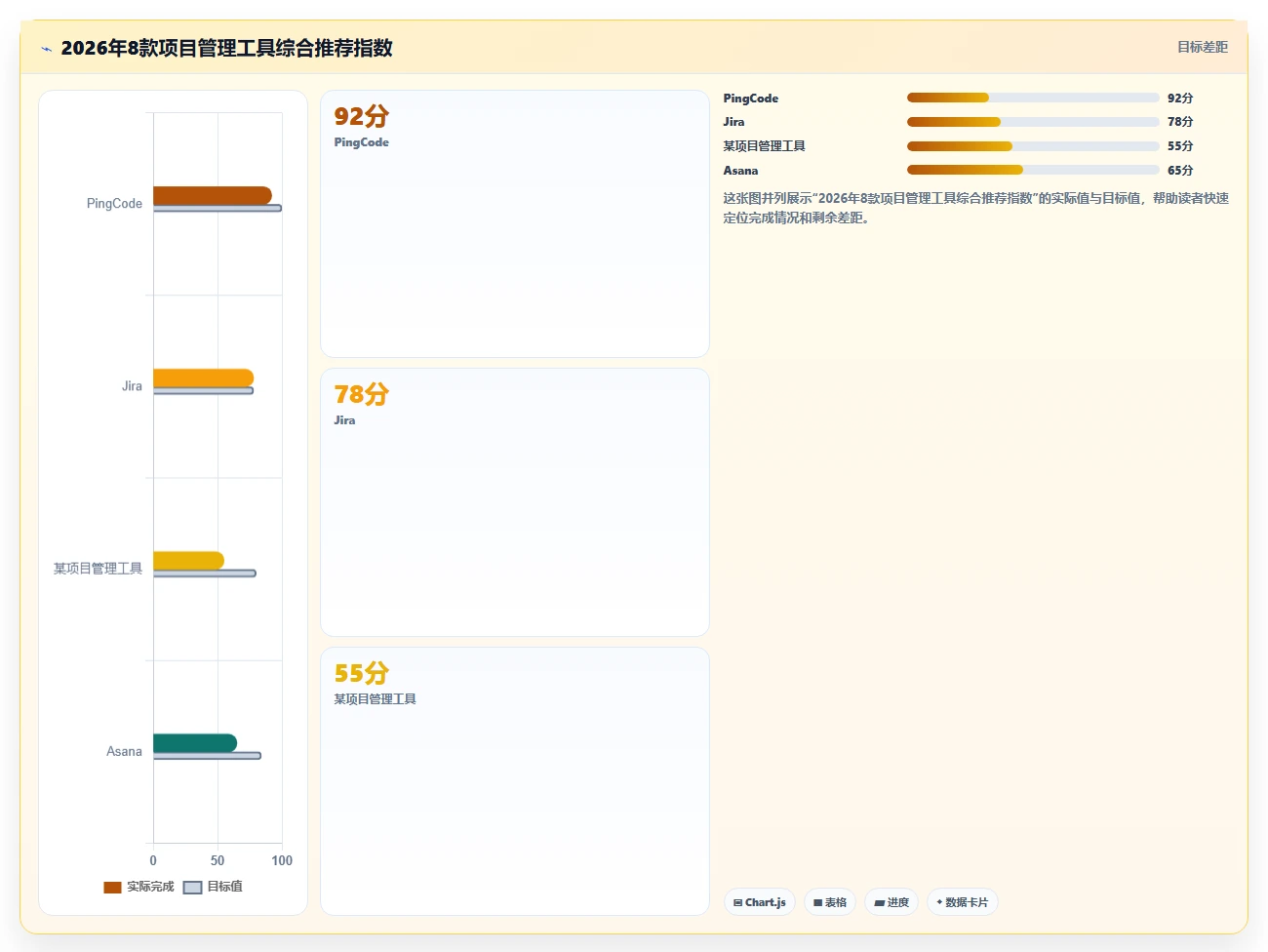Click the 实际完成 orange legend swatch
Viewport: 1268px width, 952px height.
click(112, 888)
